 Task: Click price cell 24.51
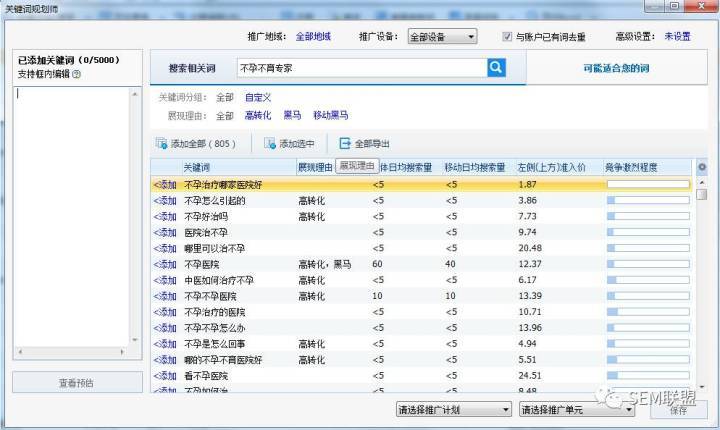tap(530, 375)
